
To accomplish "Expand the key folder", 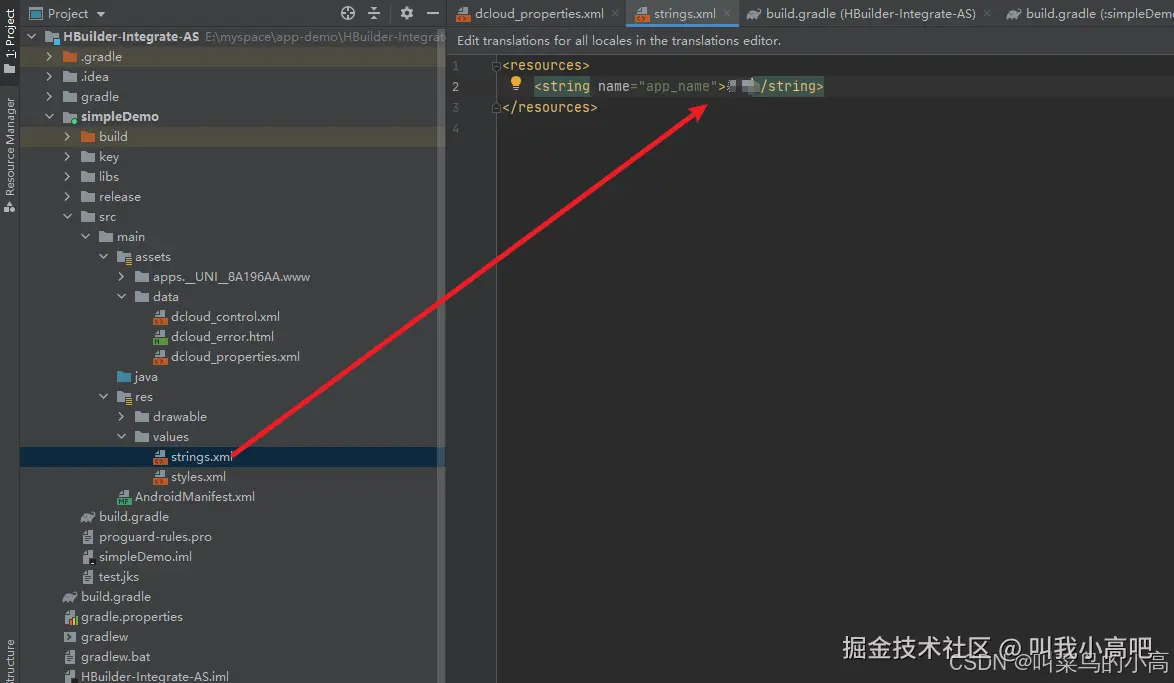I will 67,157.
